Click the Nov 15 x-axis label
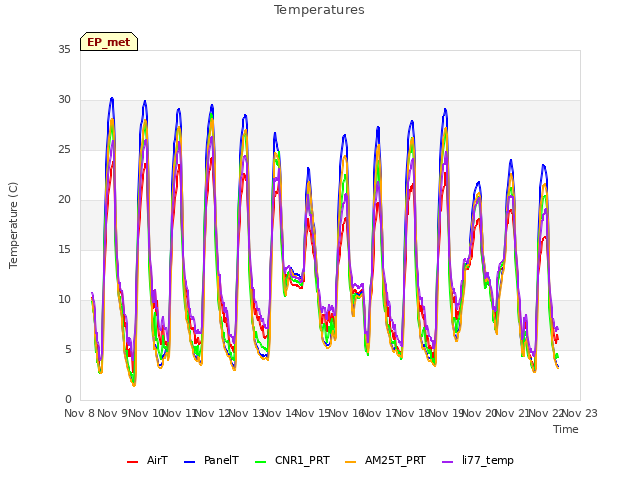Image resolution: width=640 pixels, height=480 pixels. click(x=312, y=413)
